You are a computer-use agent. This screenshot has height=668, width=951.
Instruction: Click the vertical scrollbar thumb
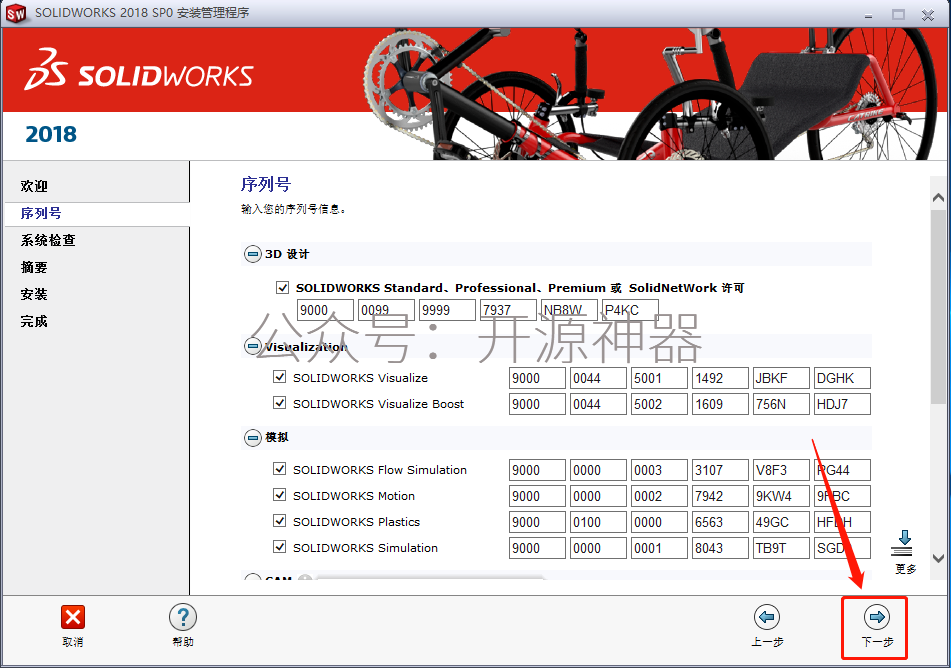938,306
